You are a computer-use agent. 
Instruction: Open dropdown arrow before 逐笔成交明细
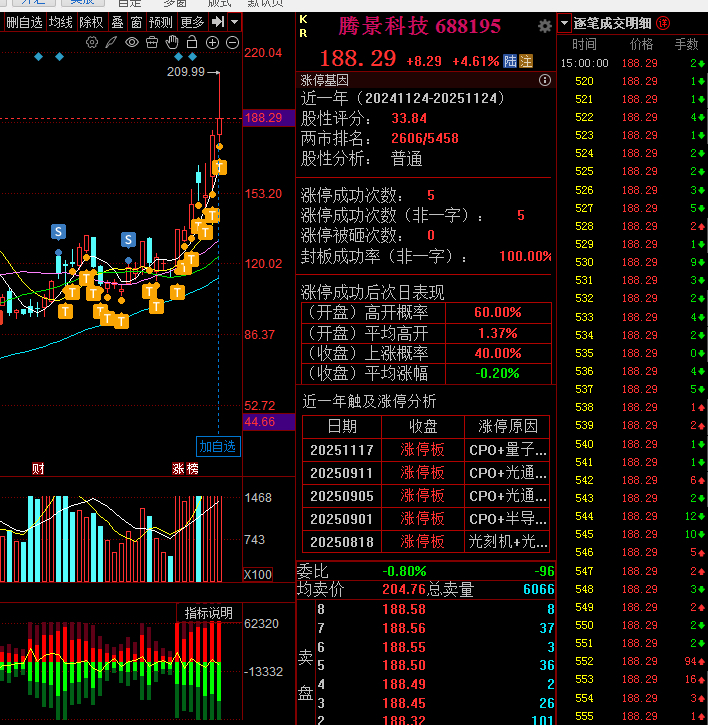564,23
